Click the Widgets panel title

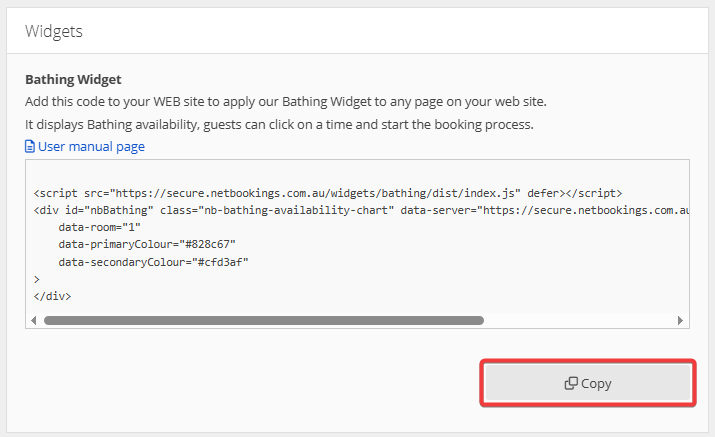54,31
